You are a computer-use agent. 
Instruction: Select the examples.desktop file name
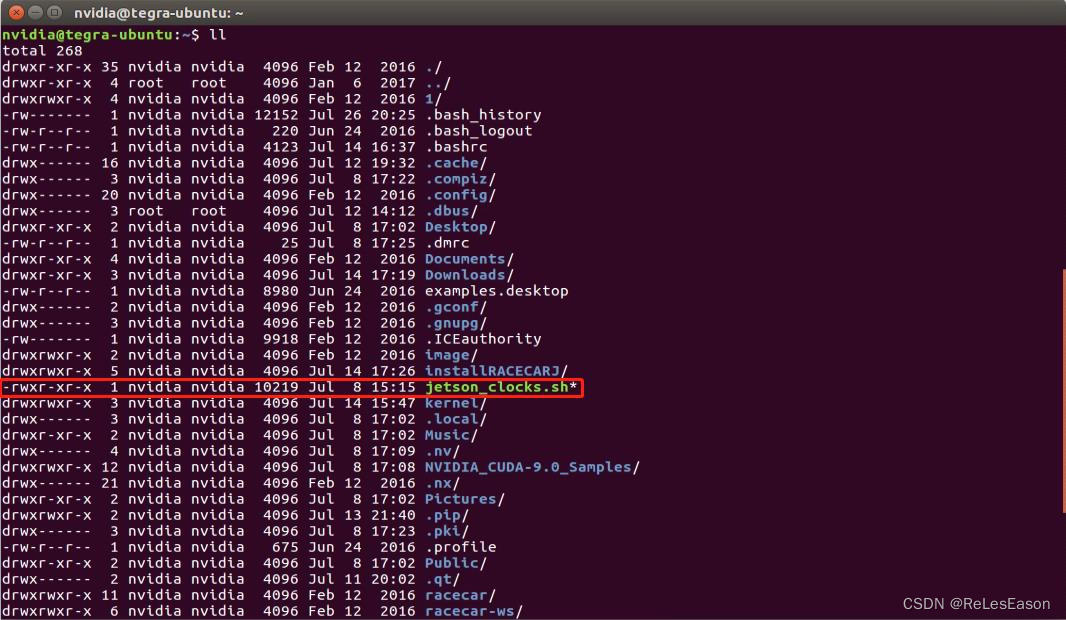click(x=496, y=291)
